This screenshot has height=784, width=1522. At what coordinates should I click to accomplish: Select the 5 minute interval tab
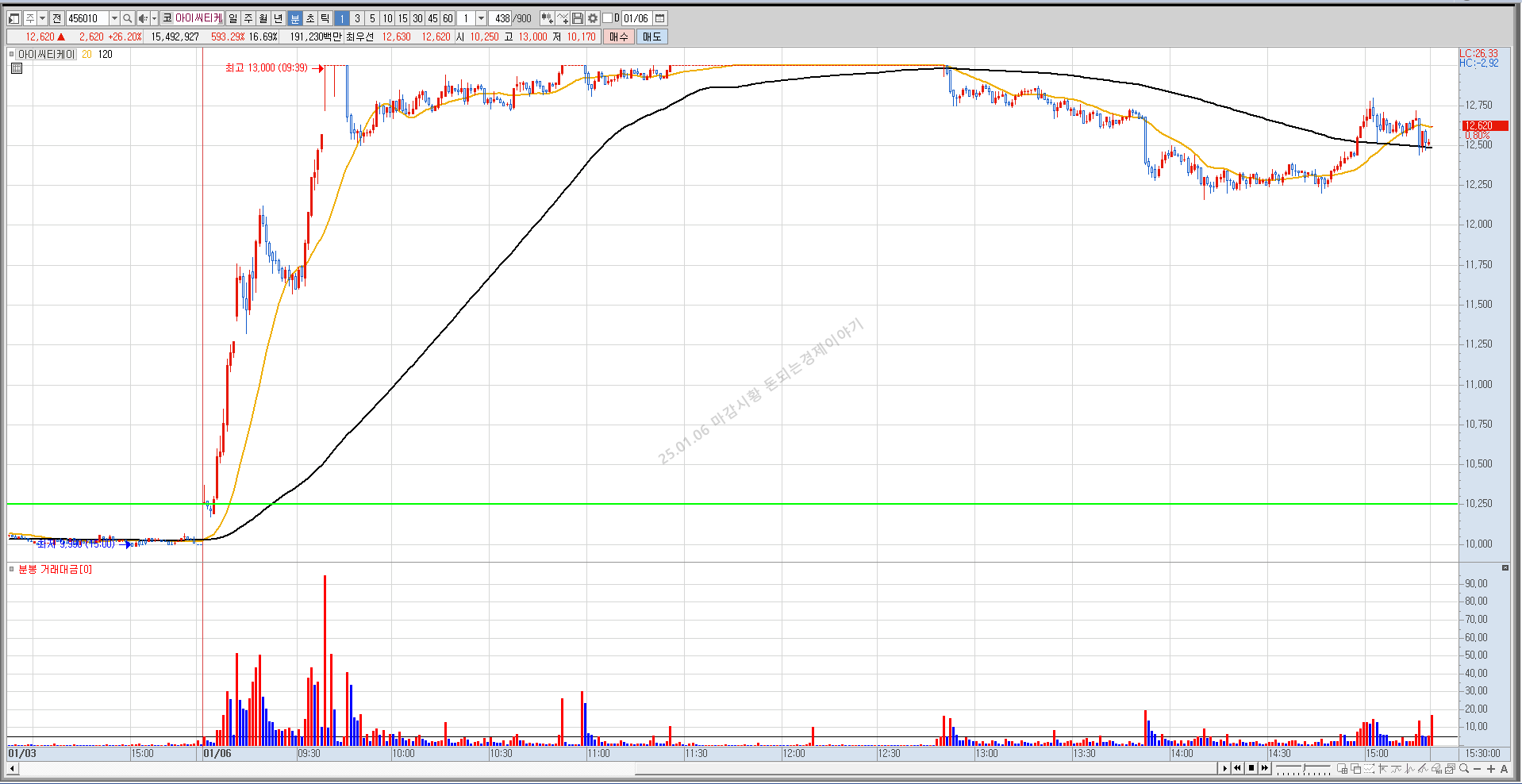[x=372, y=18]
